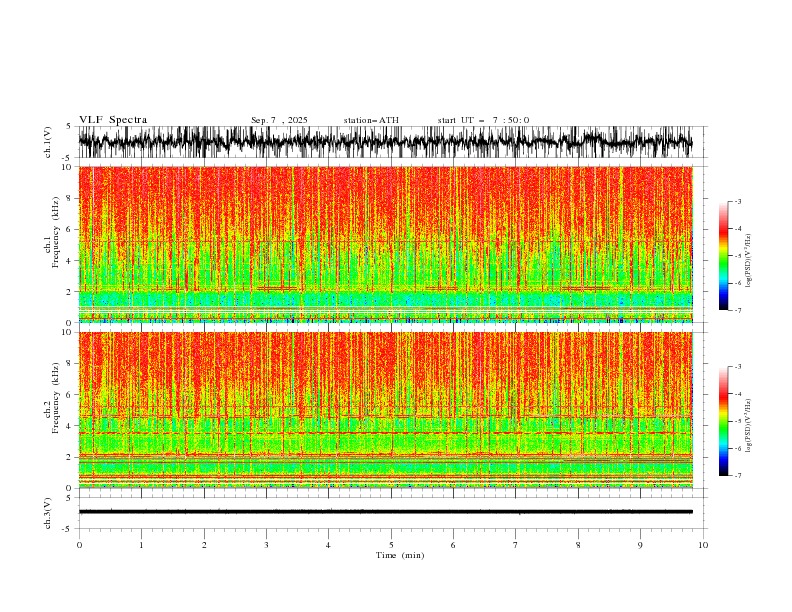Click the time axis tick label '10'
This screenshot has height=612, width=792.
(x=703, y=545)
